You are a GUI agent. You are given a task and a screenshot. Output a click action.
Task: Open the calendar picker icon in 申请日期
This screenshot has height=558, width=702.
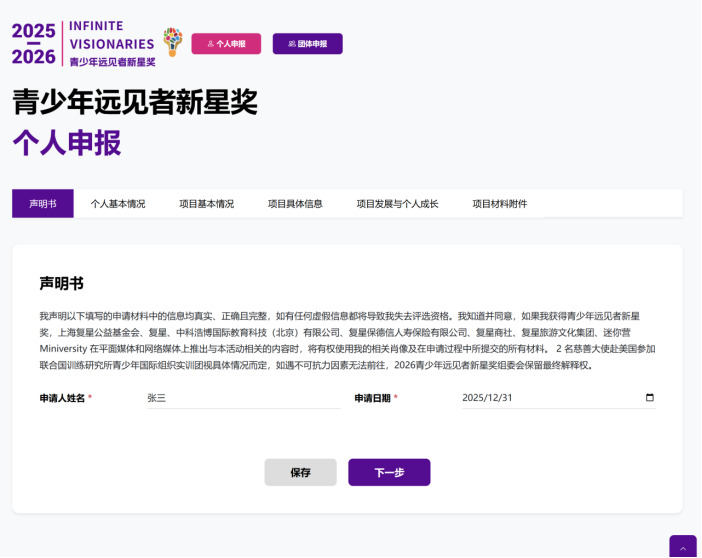[650, 397]
